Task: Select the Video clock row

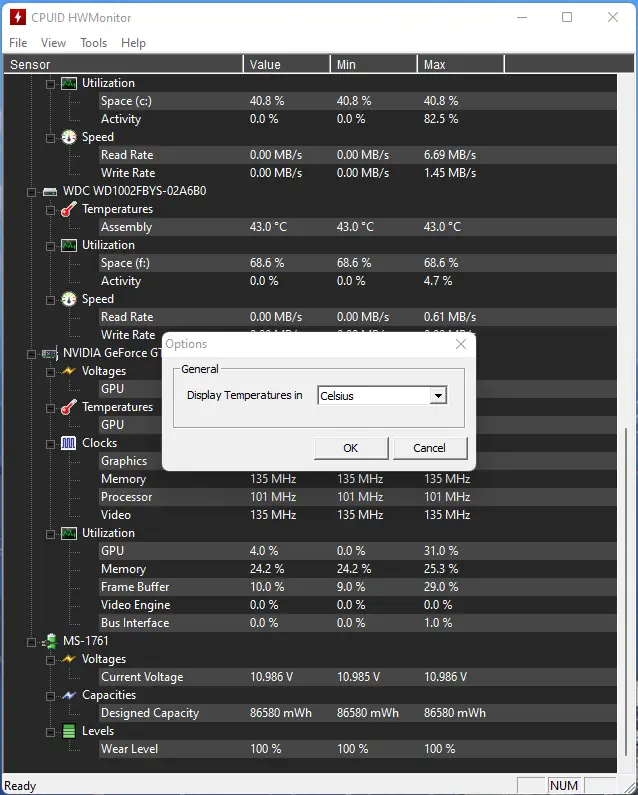Action: [x=358, y=515]
